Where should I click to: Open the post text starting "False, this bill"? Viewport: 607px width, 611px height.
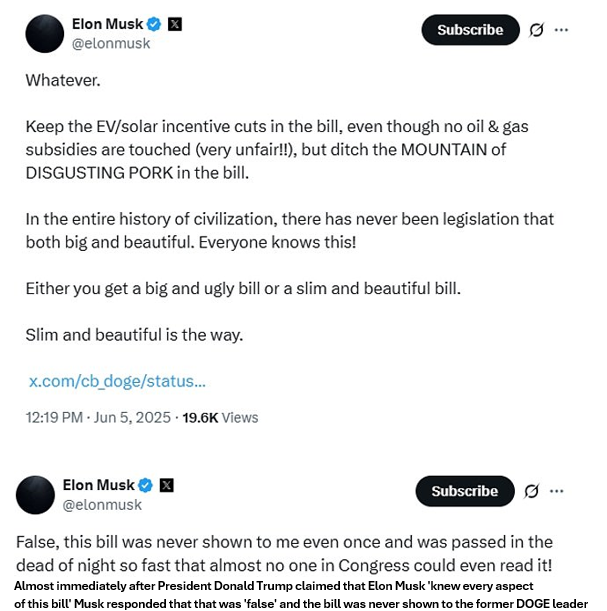(x=284, y=554)
